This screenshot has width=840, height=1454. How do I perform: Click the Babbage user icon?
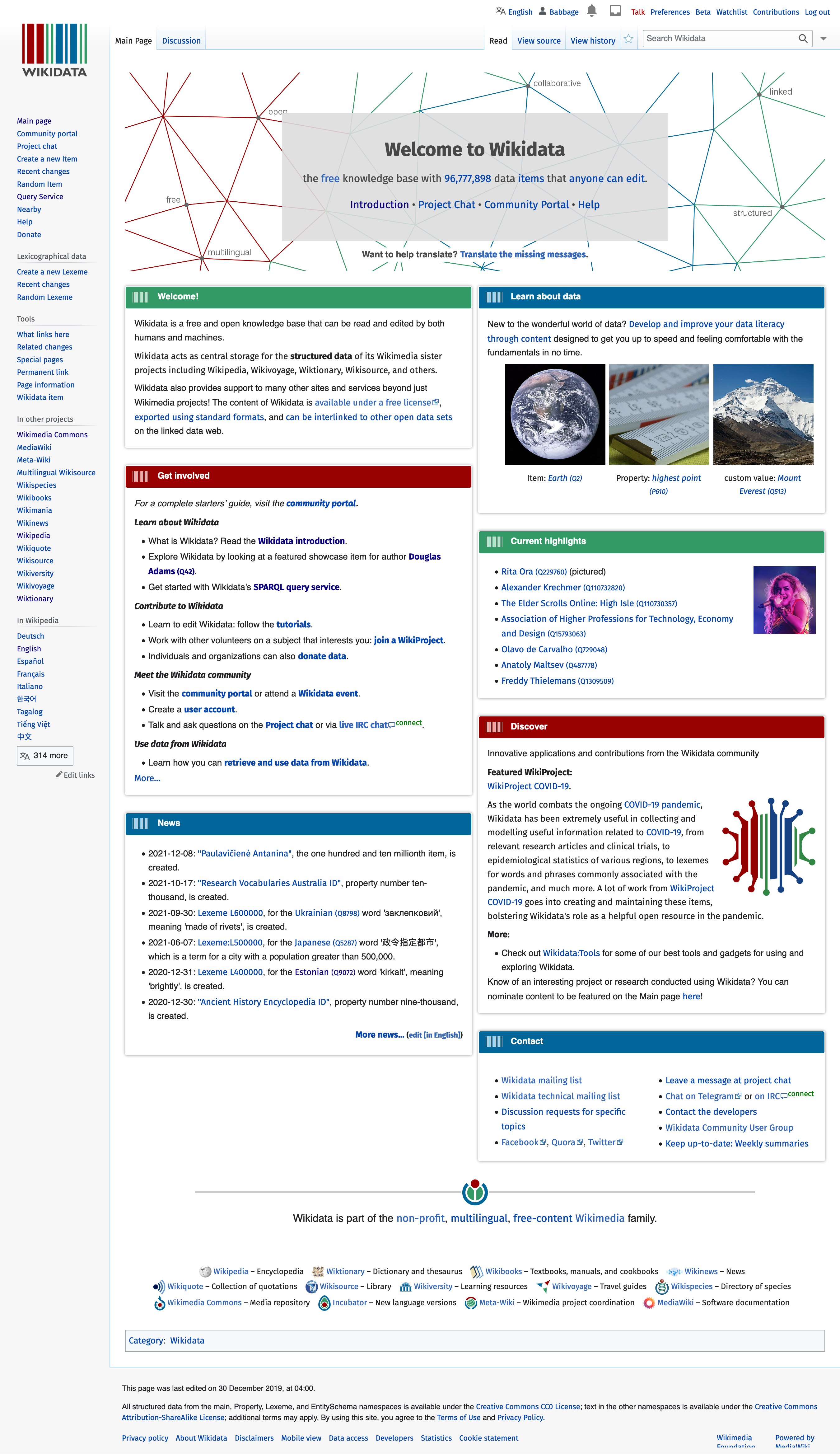(x=542, y=11)
